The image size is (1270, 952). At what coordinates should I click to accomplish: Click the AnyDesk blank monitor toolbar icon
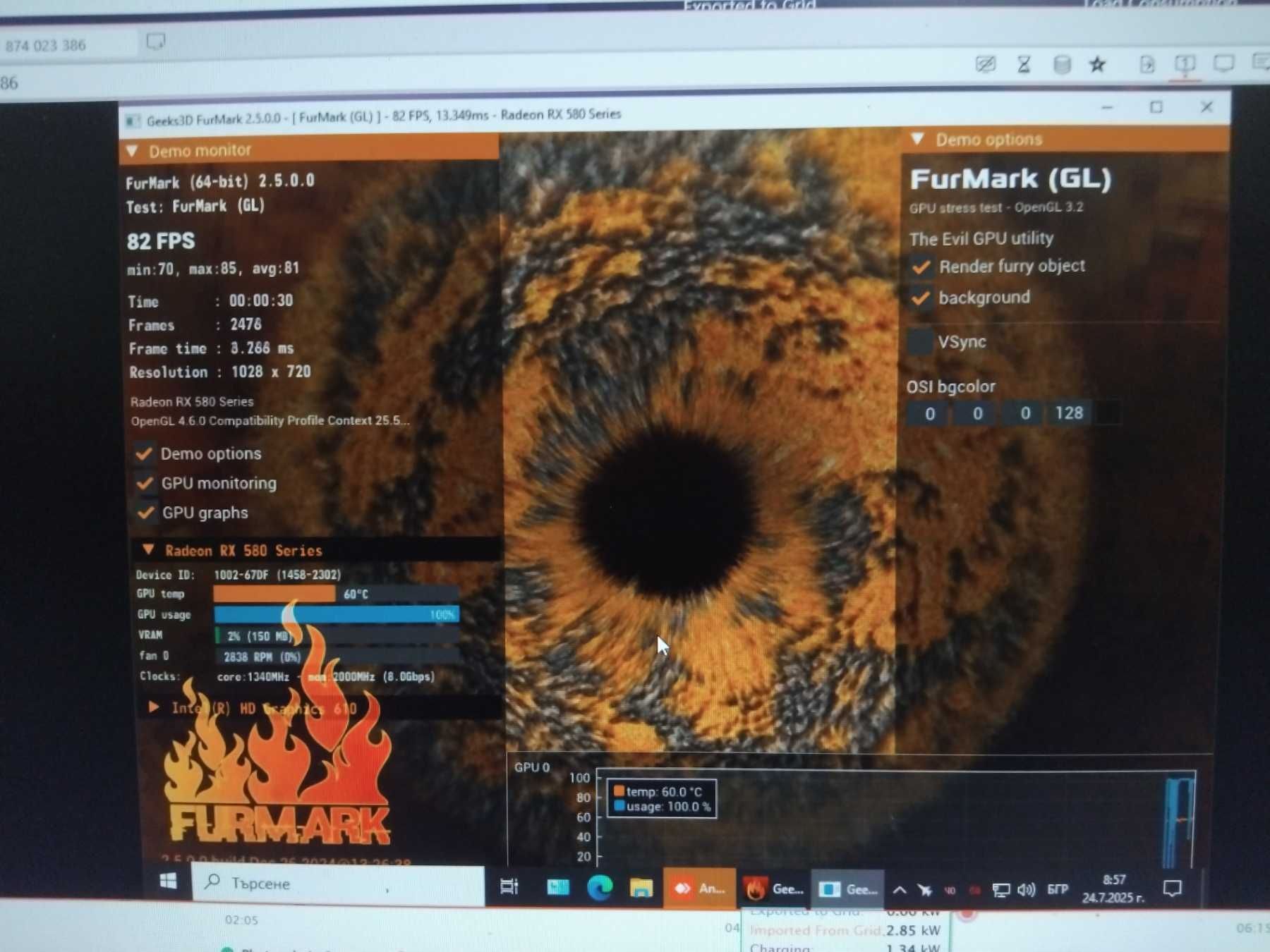pyautogui.click(x=1223, y=64)
